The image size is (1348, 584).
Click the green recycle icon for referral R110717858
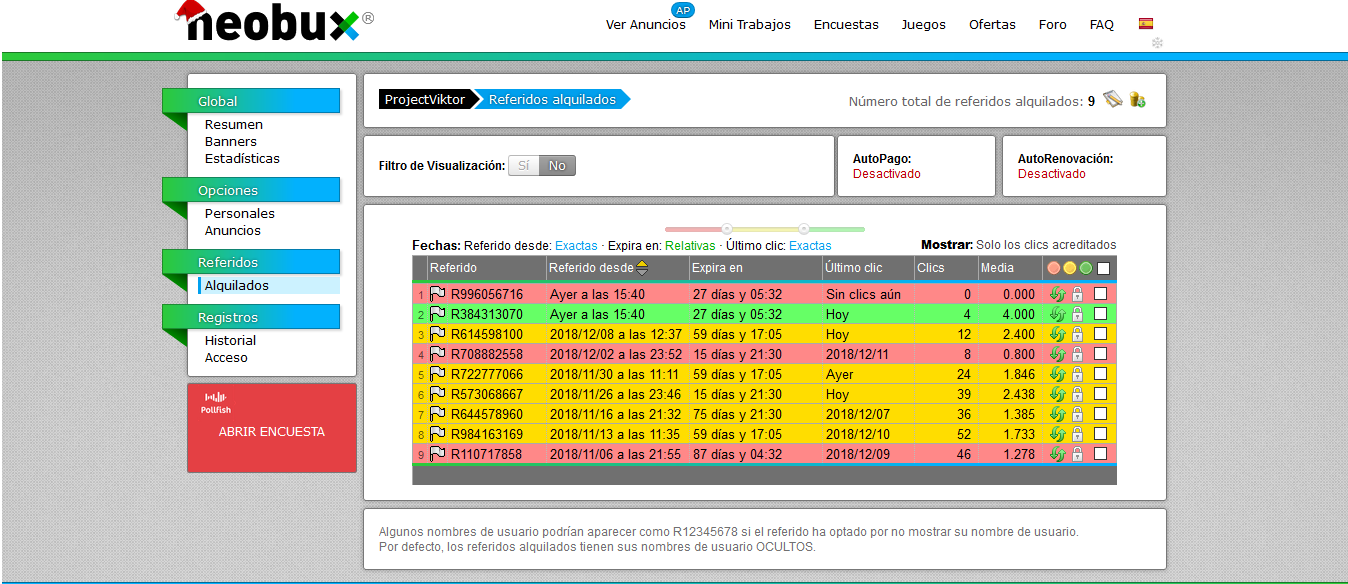pyautogui.click(x=1056, y=454)
